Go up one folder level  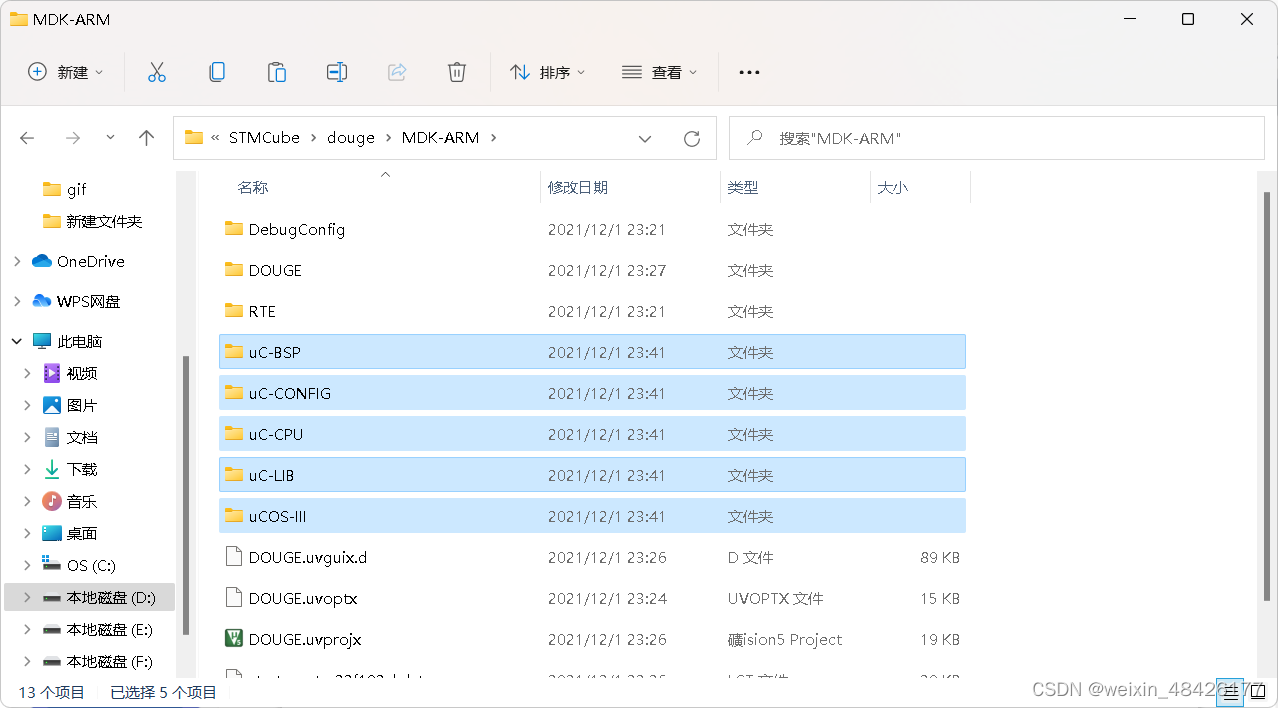pyautogui.click(x=147, y=138)
